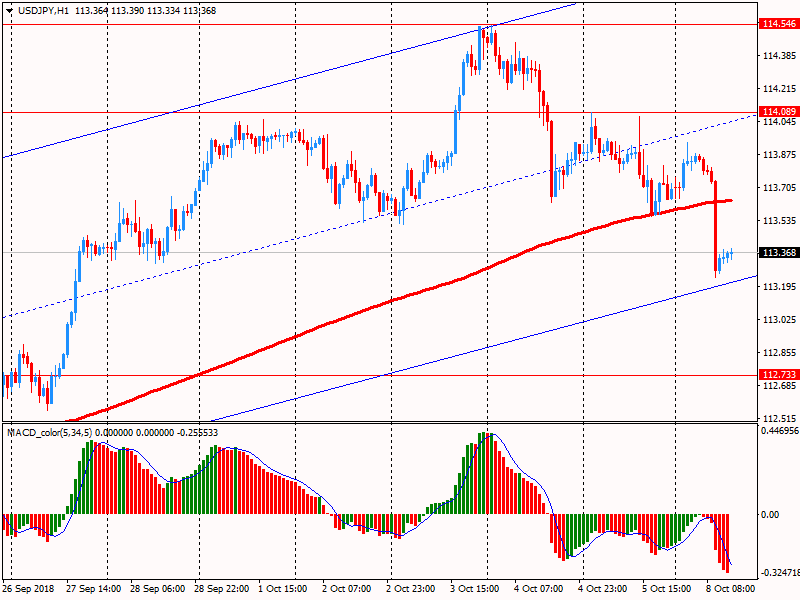Select the 113.705 price scale value
Viewport: 800px width, 600px height.
point(779,188)
